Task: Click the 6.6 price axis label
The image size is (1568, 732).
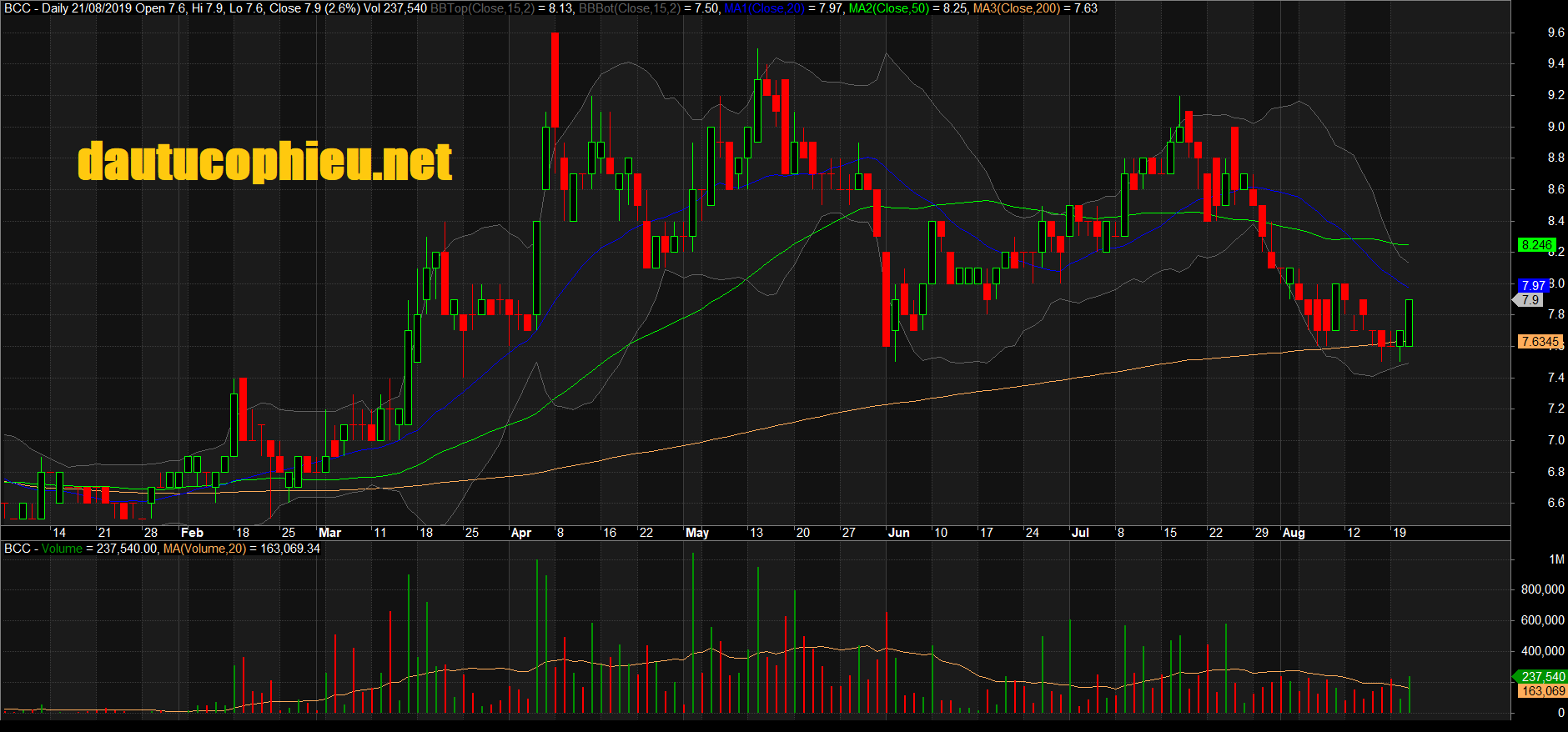Action: point(1555,503)
